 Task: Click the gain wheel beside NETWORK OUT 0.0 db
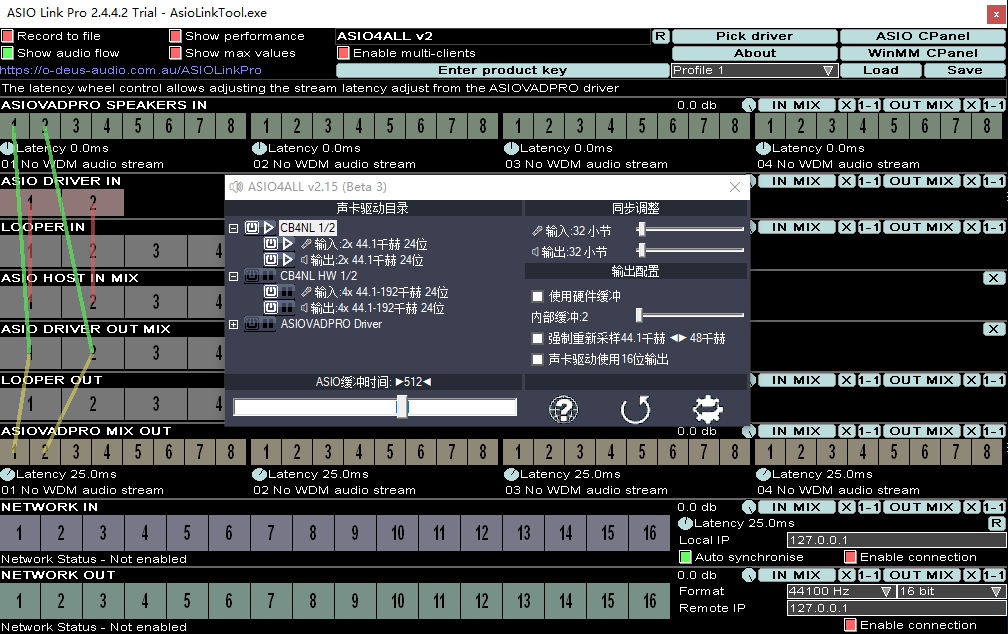click(749, 575)
